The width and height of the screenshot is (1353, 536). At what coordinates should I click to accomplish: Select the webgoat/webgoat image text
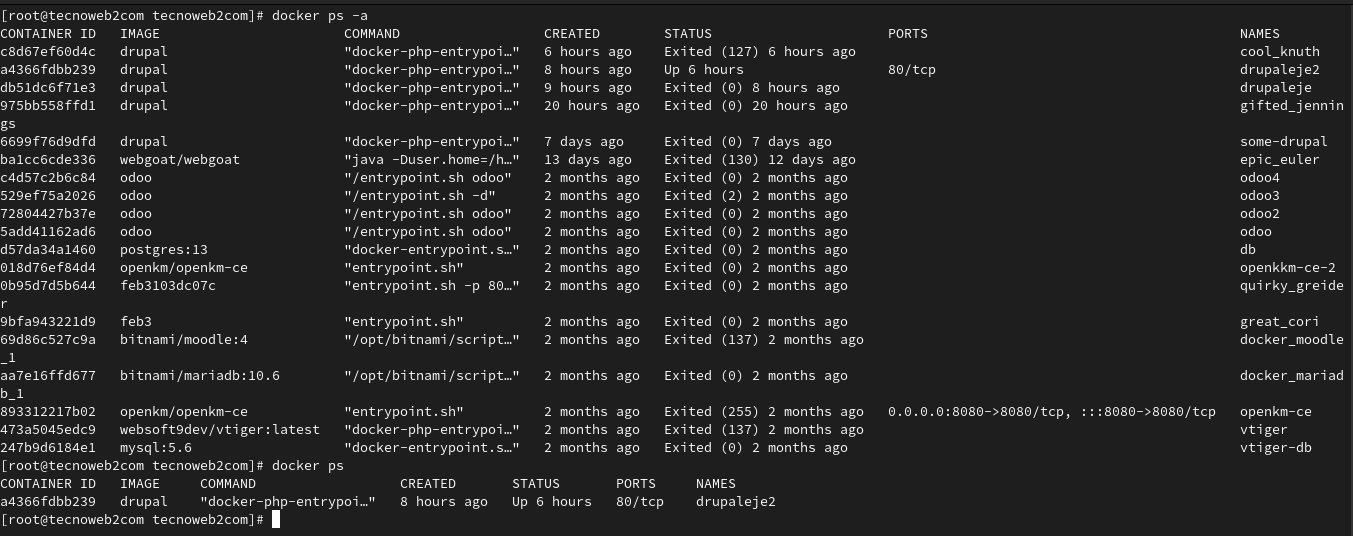click(x=180, y=160)
